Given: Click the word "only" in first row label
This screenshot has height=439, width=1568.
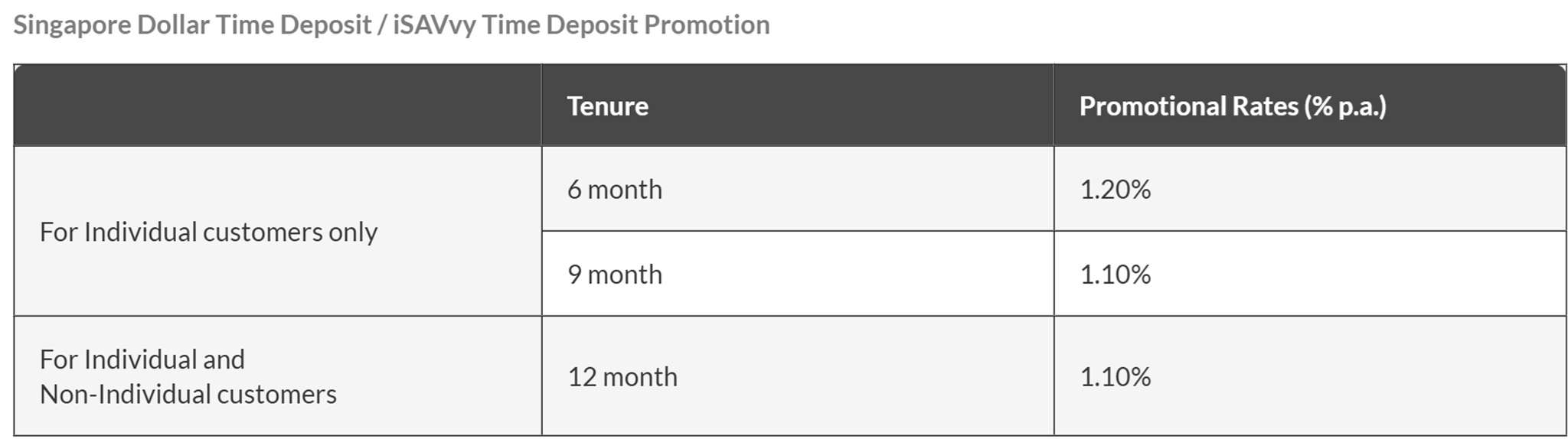Looking at the screenshot, I should (x=353, y=233).
